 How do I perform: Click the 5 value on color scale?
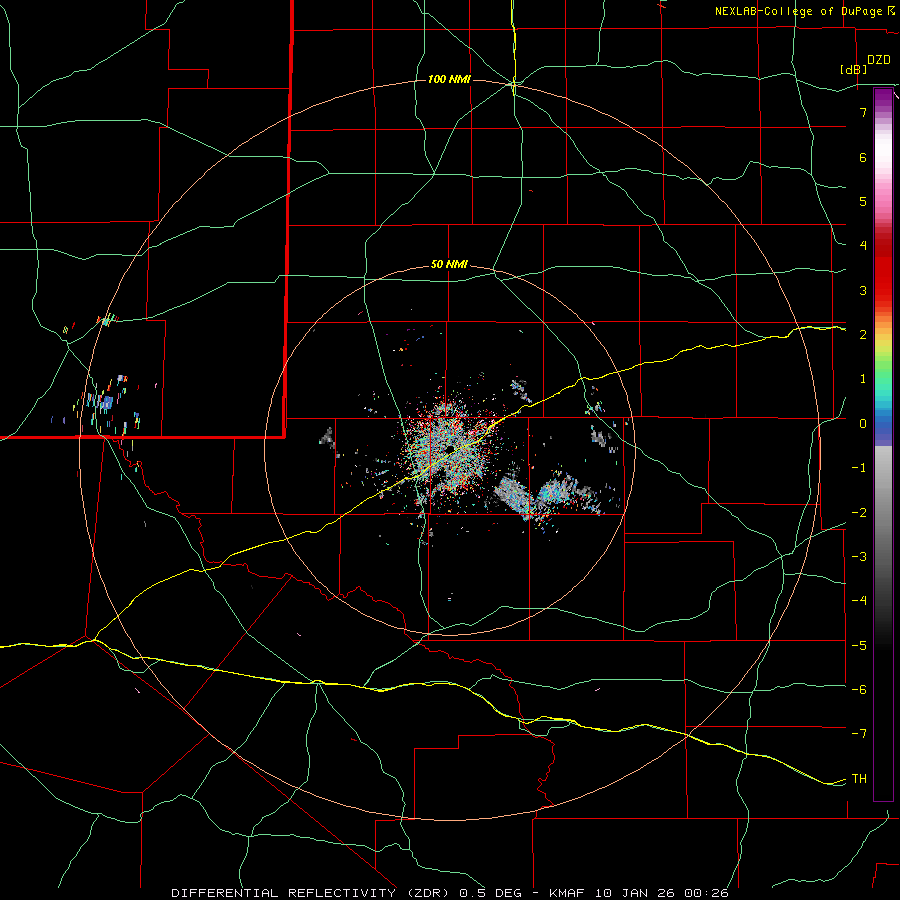click(863, 201)
